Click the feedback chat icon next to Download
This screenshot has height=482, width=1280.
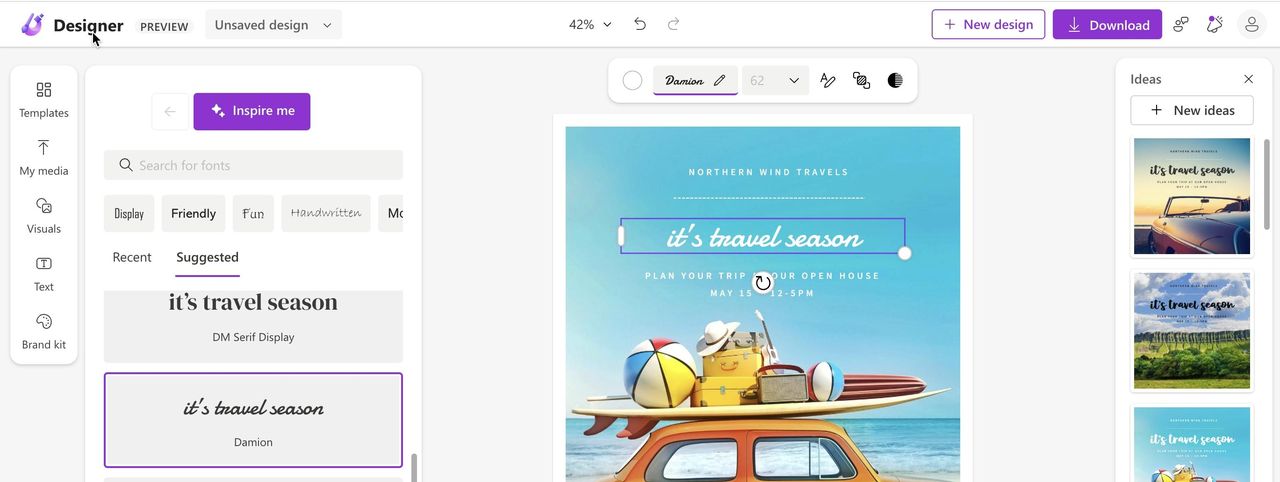coord(1181,24)
